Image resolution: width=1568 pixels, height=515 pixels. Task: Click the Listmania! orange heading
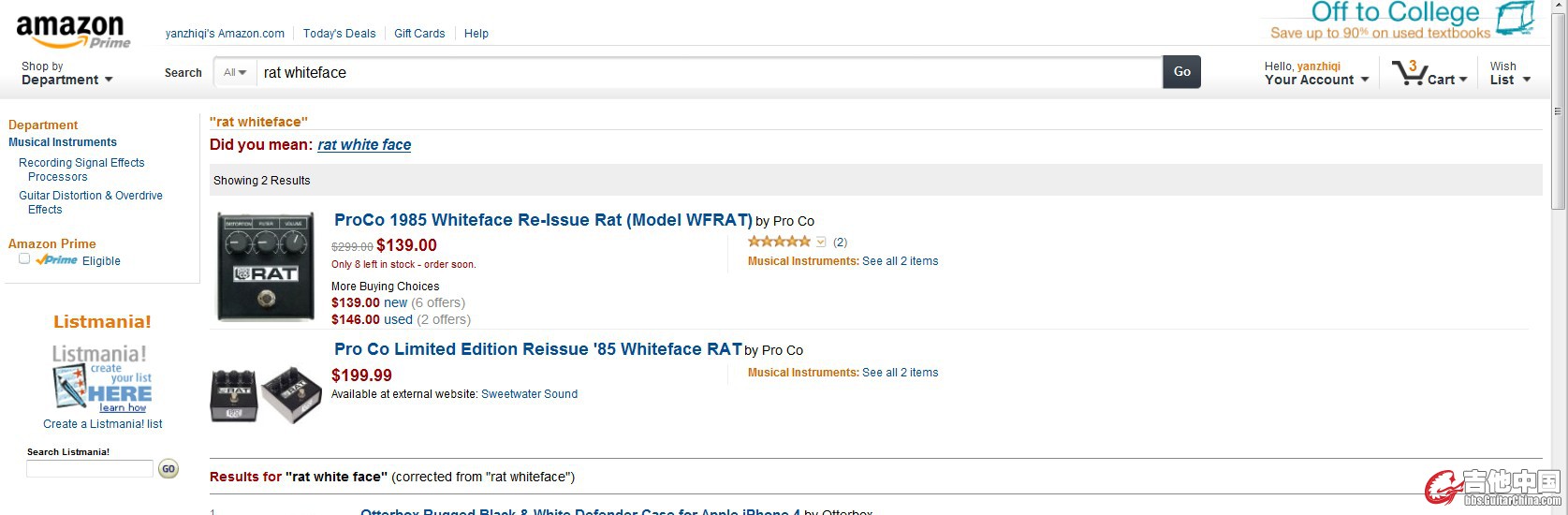[102, 322]
